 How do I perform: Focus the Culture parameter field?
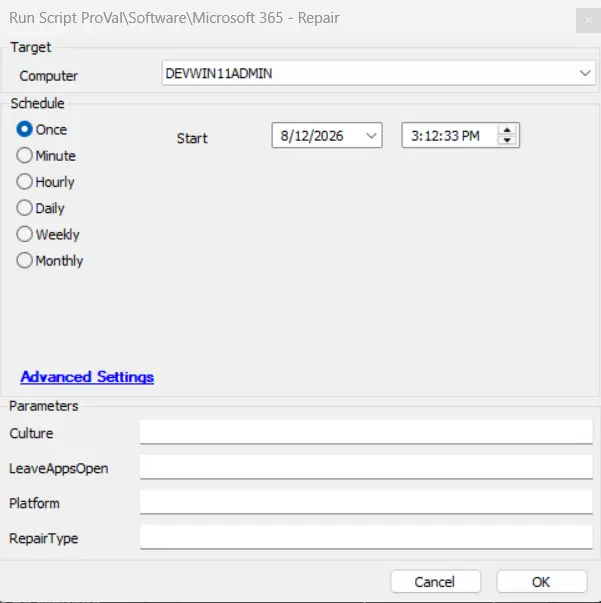(x=366, y=432)
